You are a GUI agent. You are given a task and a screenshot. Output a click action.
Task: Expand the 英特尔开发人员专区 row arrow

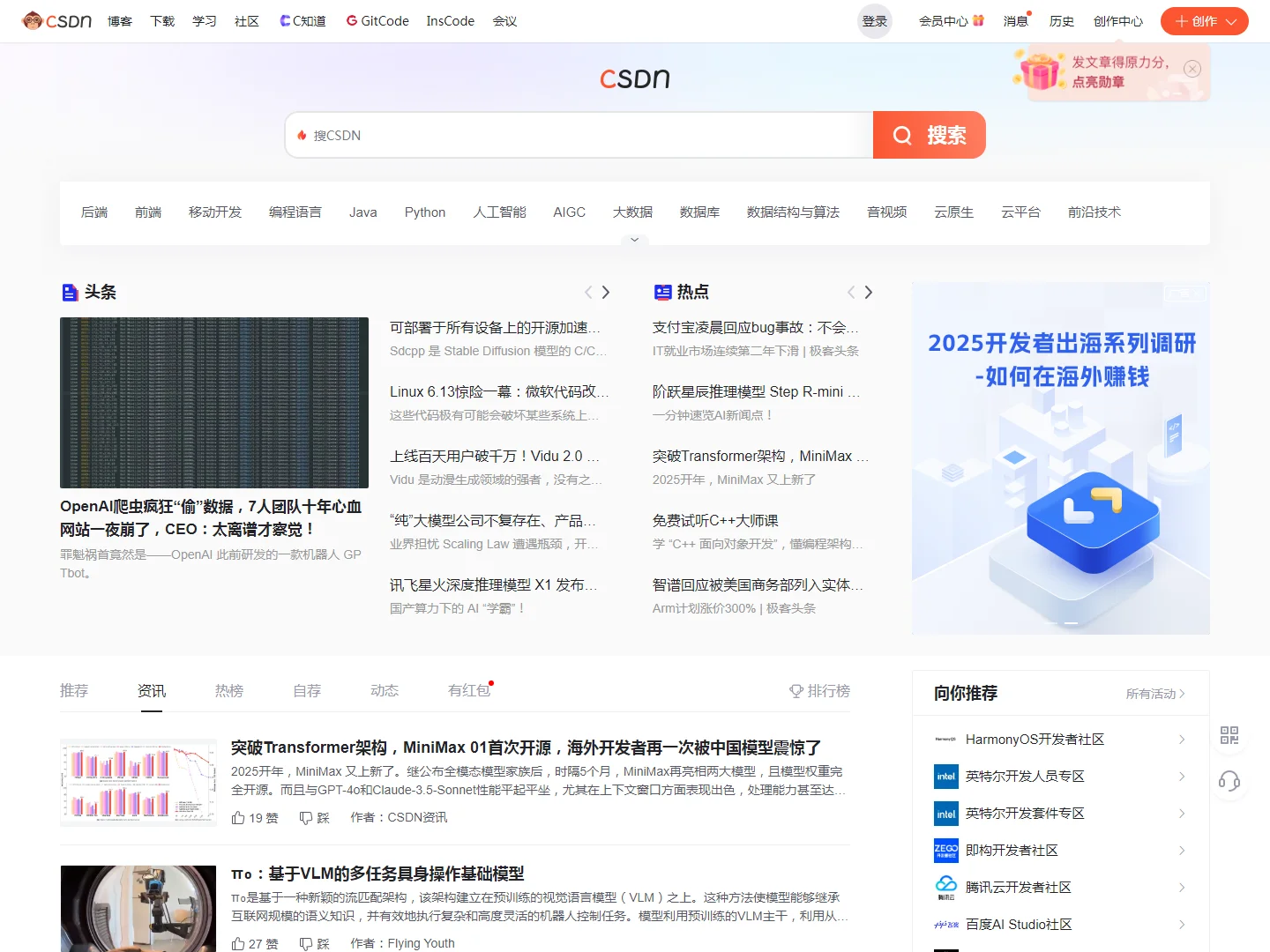pos(1182,777)
